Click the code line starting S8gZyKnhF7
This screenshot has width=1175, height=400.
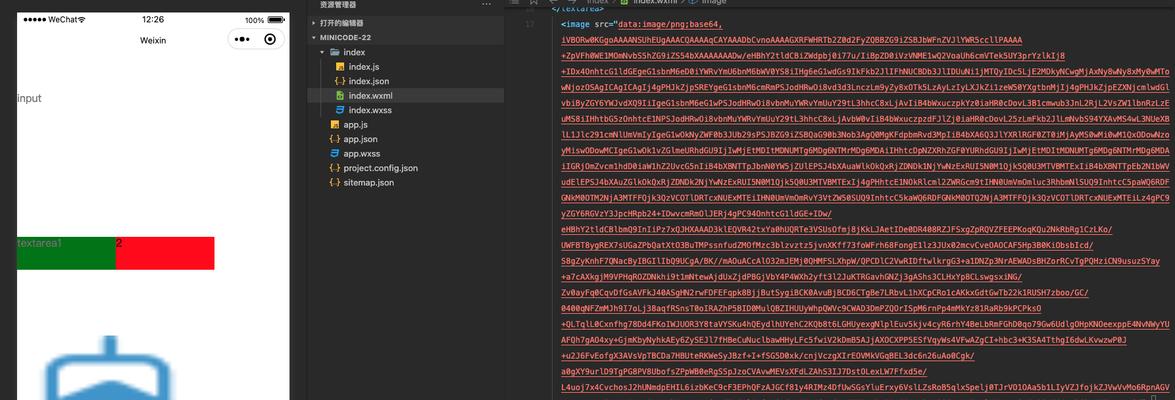(860, 261)
